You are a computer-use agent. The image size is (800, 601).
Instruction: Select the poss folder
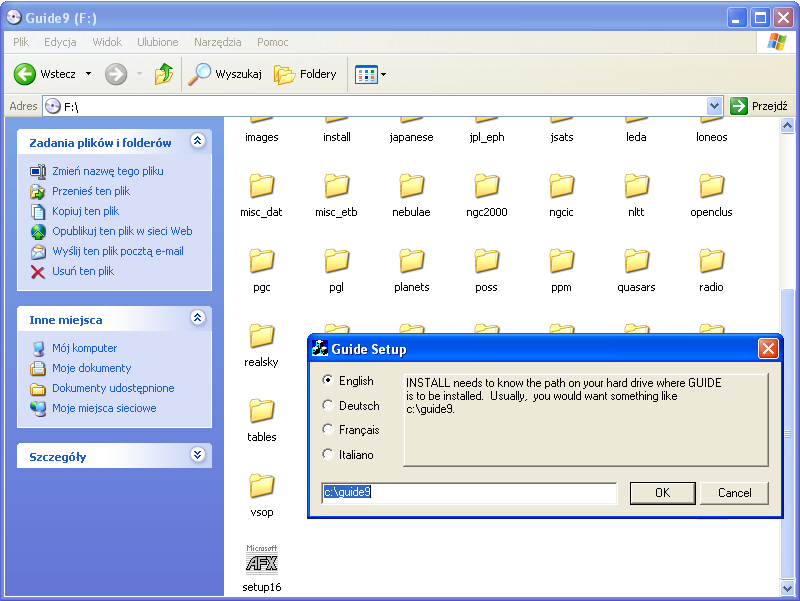click(x=486, y=271)
